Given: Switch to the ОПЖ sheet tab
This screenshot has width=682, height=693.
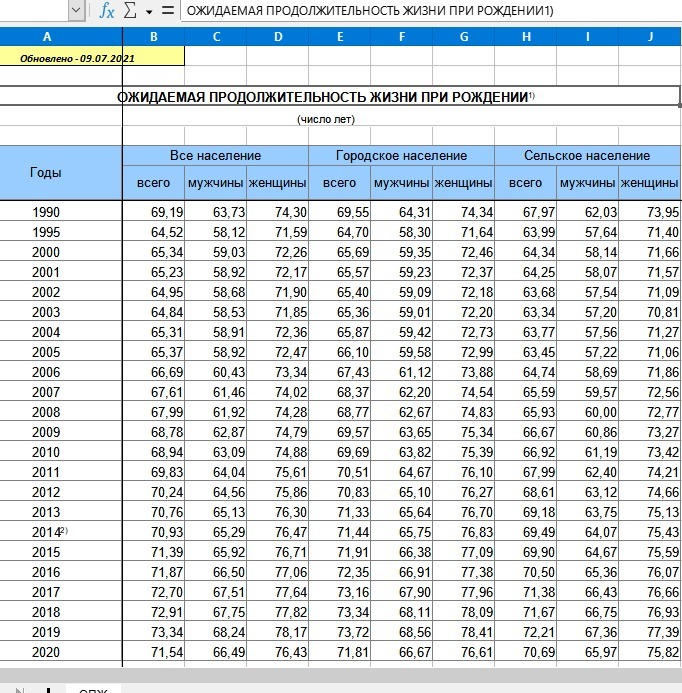Looking at the screenshot, I should pyautogui.click(x=93, y=687).
